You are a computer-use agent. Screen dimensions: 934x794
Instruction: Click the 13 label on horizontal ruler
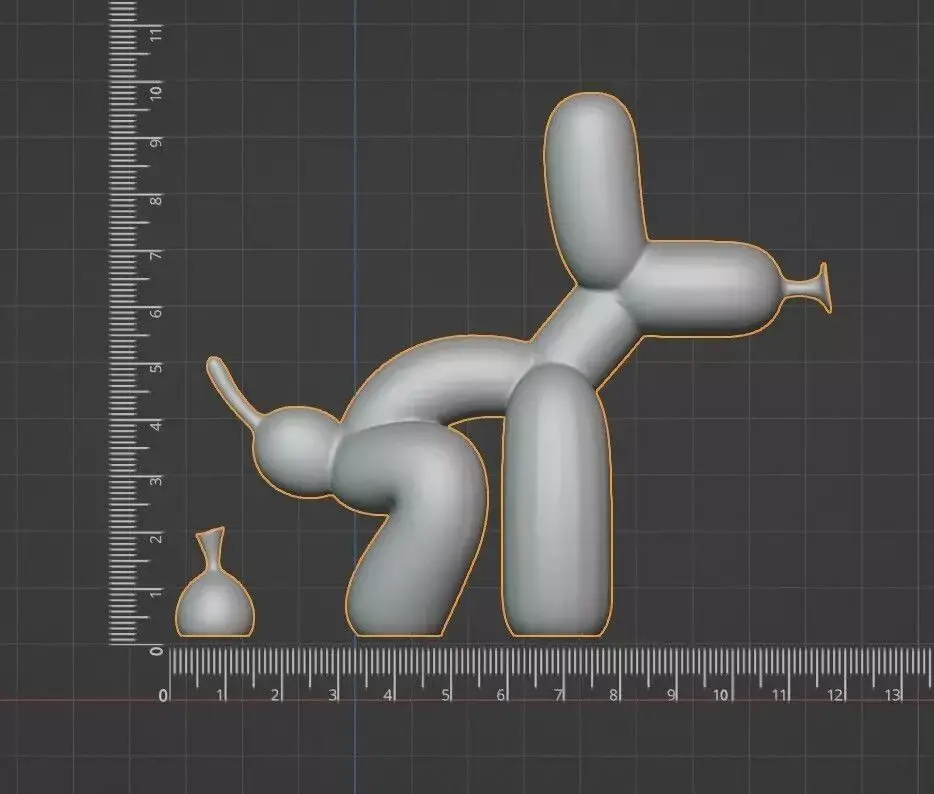click(x=892, y=695)
